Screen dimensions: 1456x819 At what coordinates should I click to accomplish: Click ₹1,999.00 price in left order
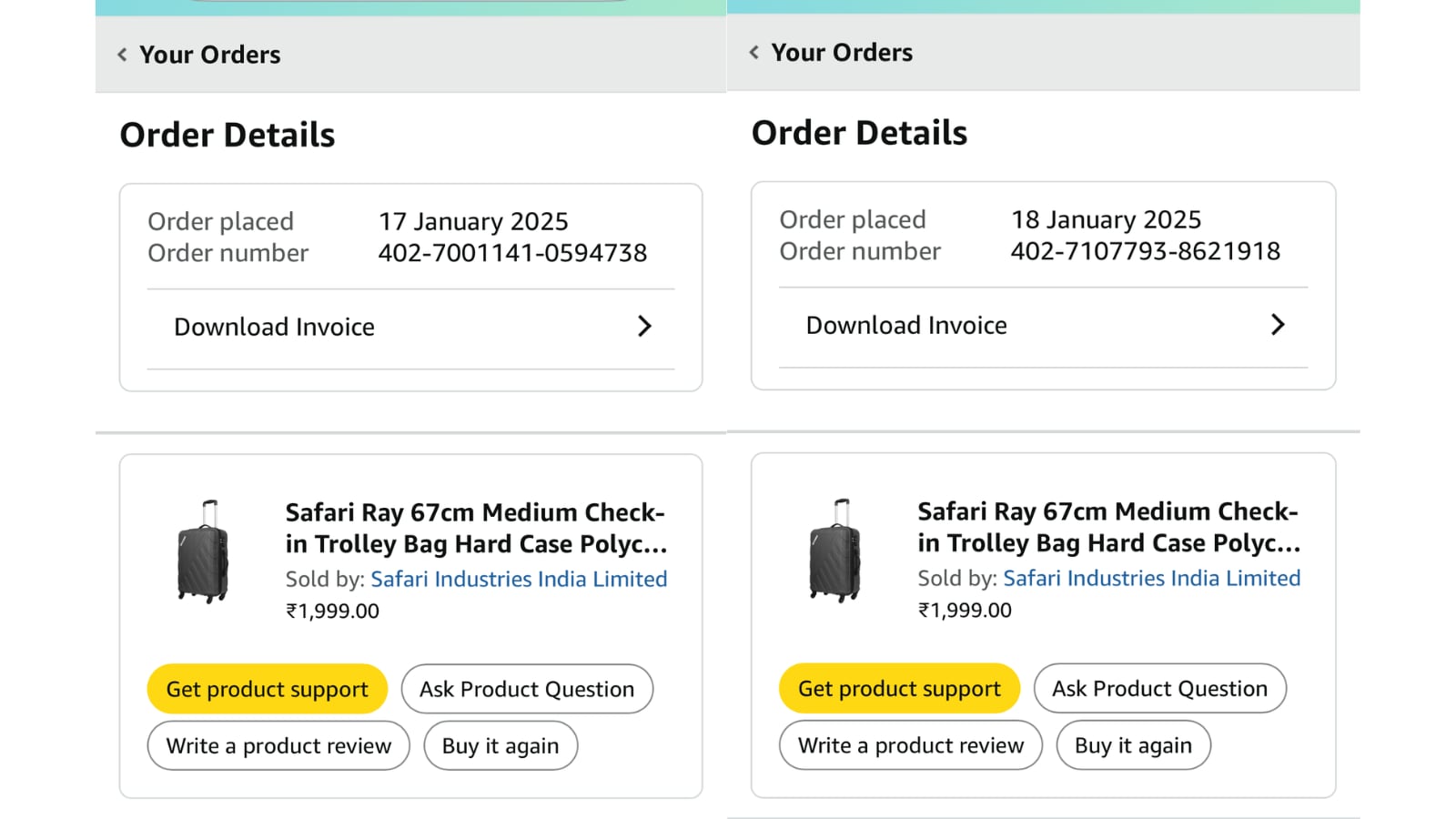pyautogui.click(x=333, y=611)
